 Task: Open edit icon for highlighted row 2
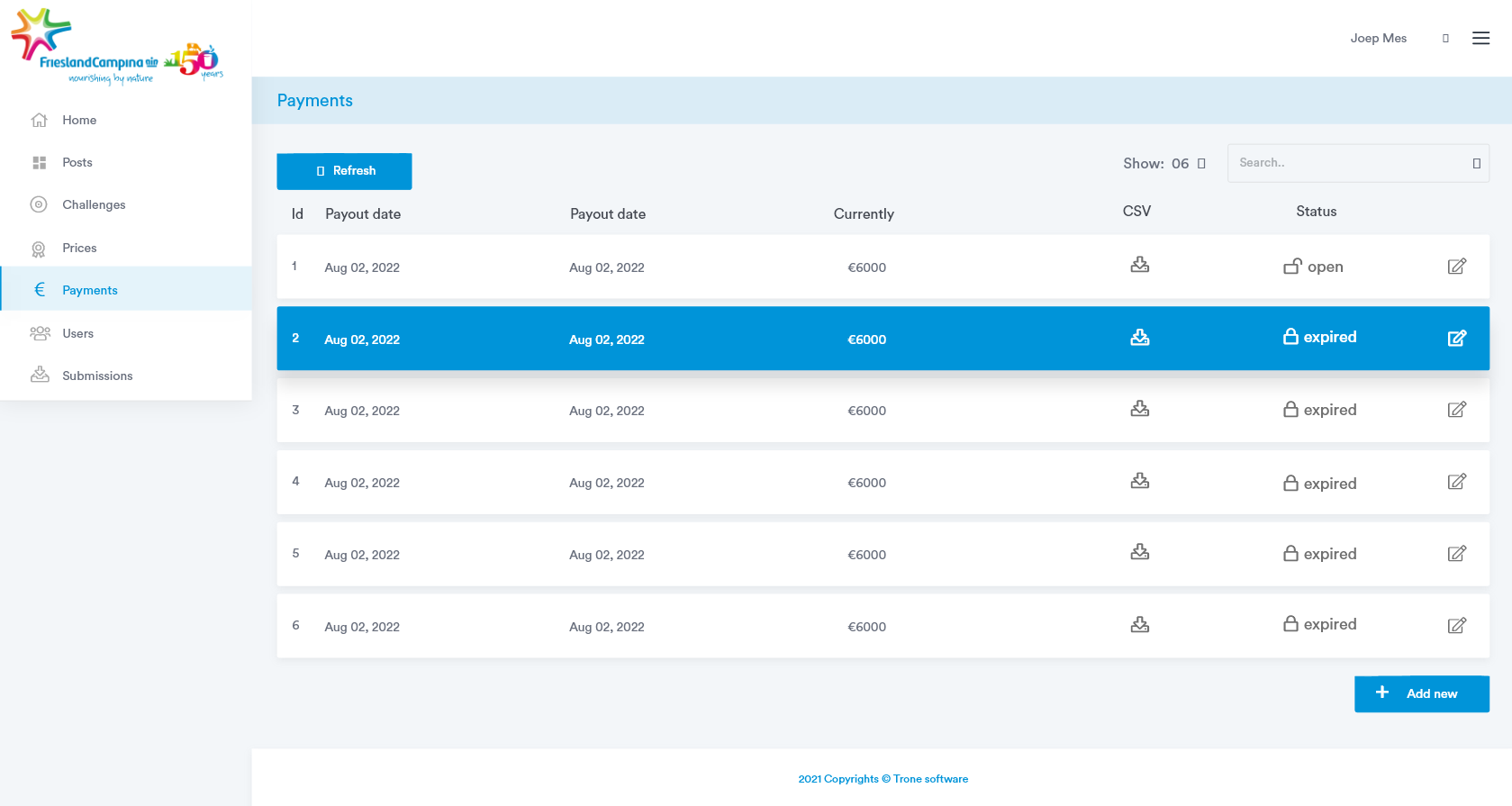pos(1456,339)
